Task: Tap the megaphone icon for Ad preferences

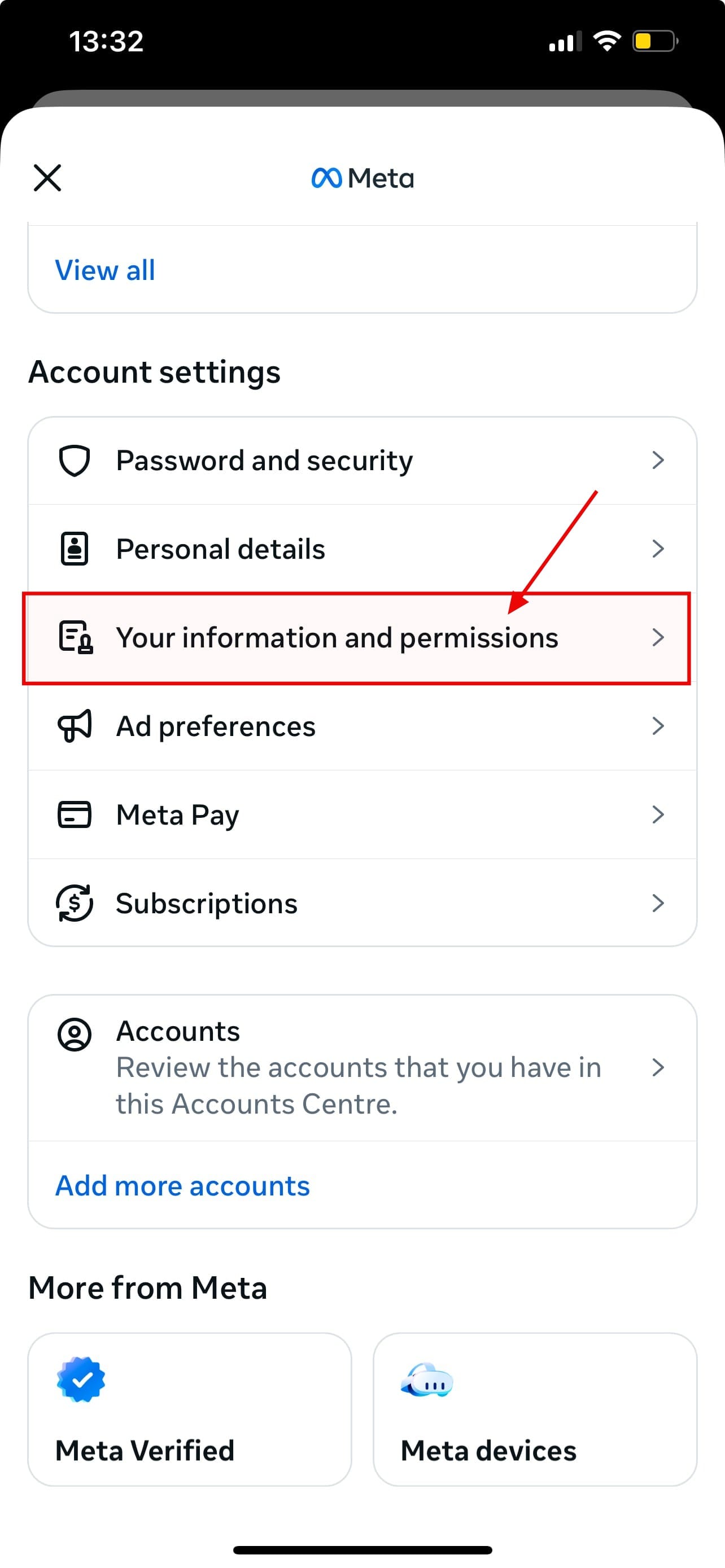Action: coord(75,725)
